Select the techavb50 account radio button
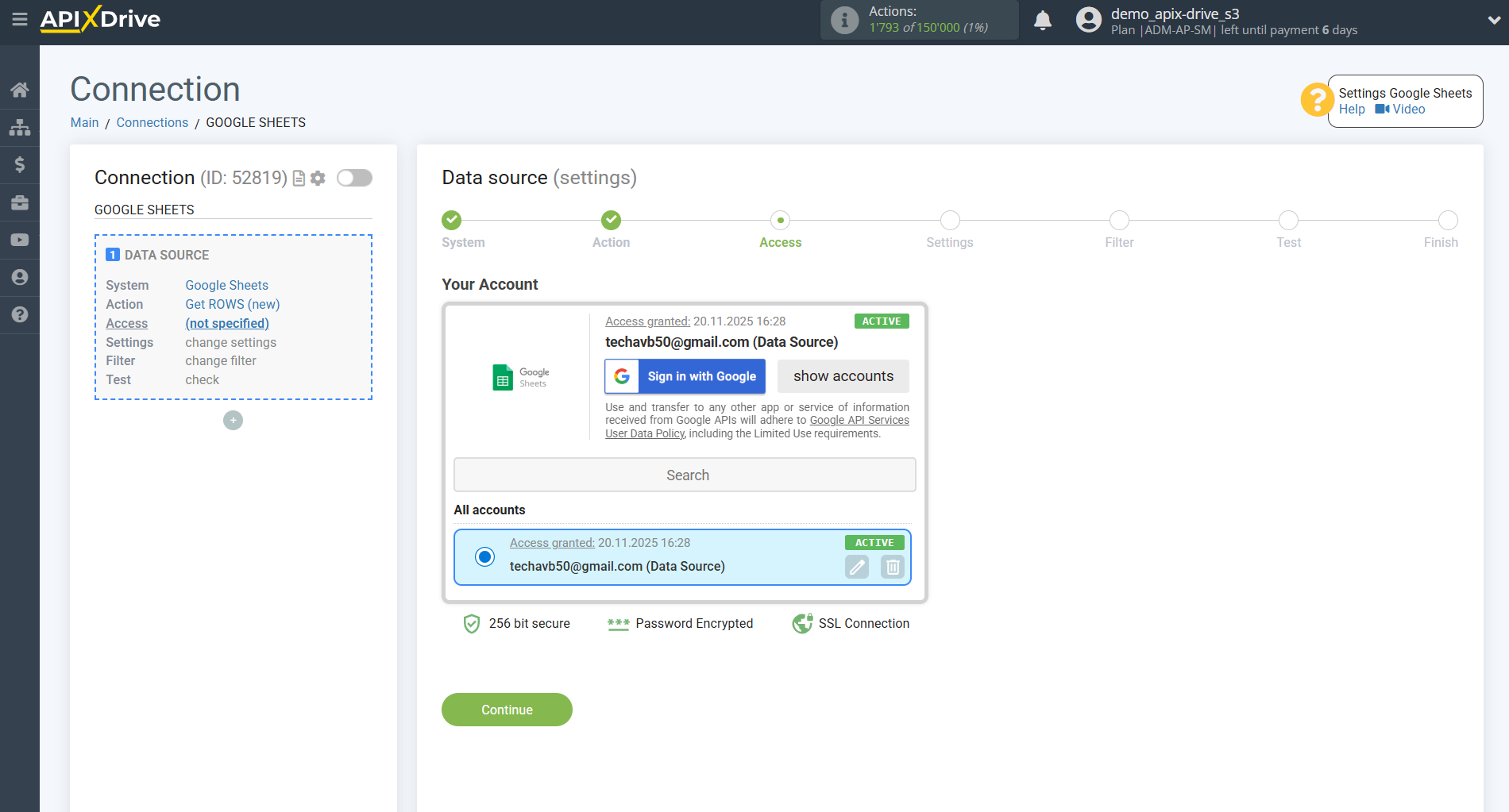Viewport: 1509px width, 812px height. (484, 557)
